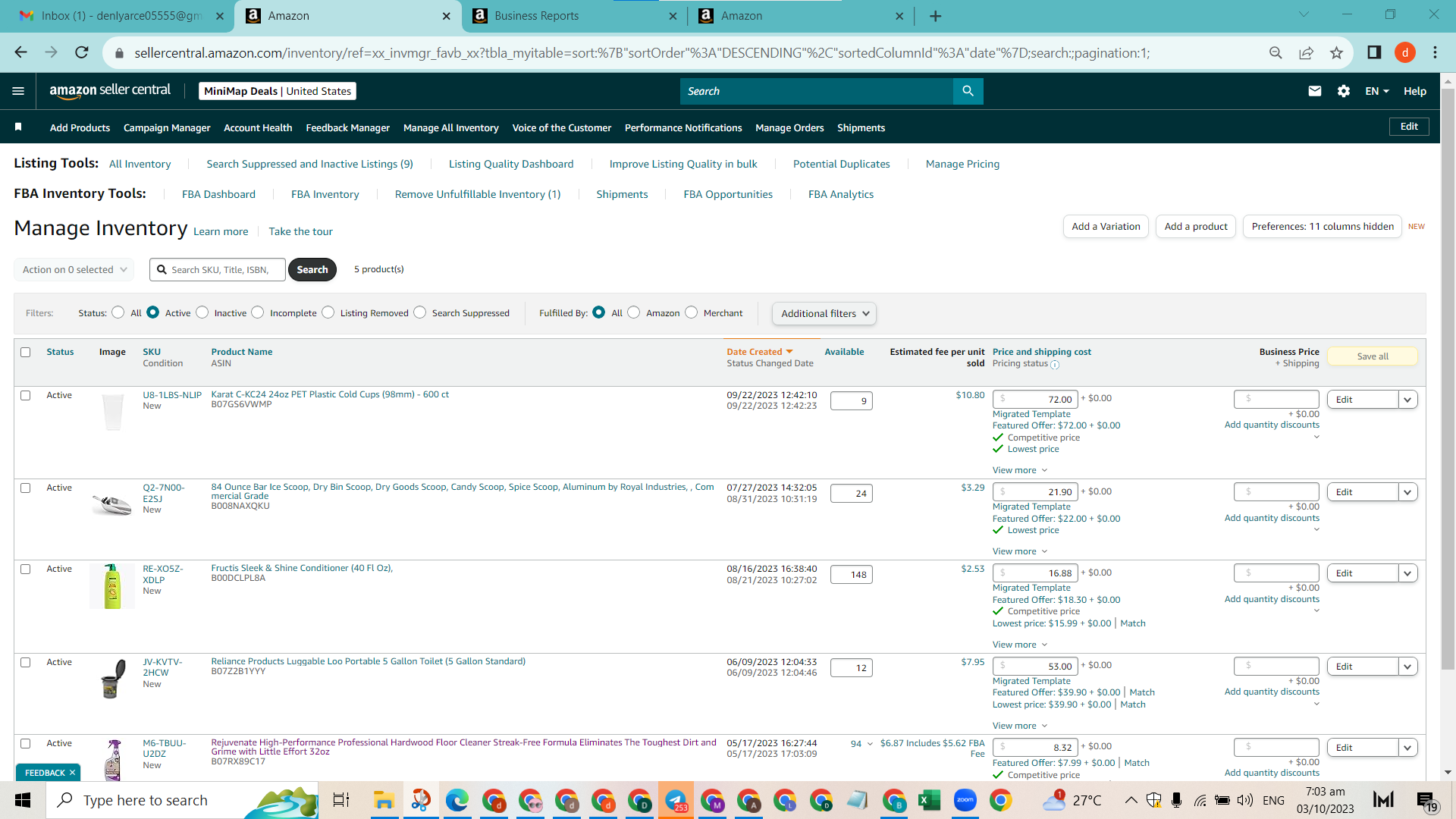Viewport: 1456px width, 819px height.
Task: Open the Chrome three-dot menu
Action: 1435,52
